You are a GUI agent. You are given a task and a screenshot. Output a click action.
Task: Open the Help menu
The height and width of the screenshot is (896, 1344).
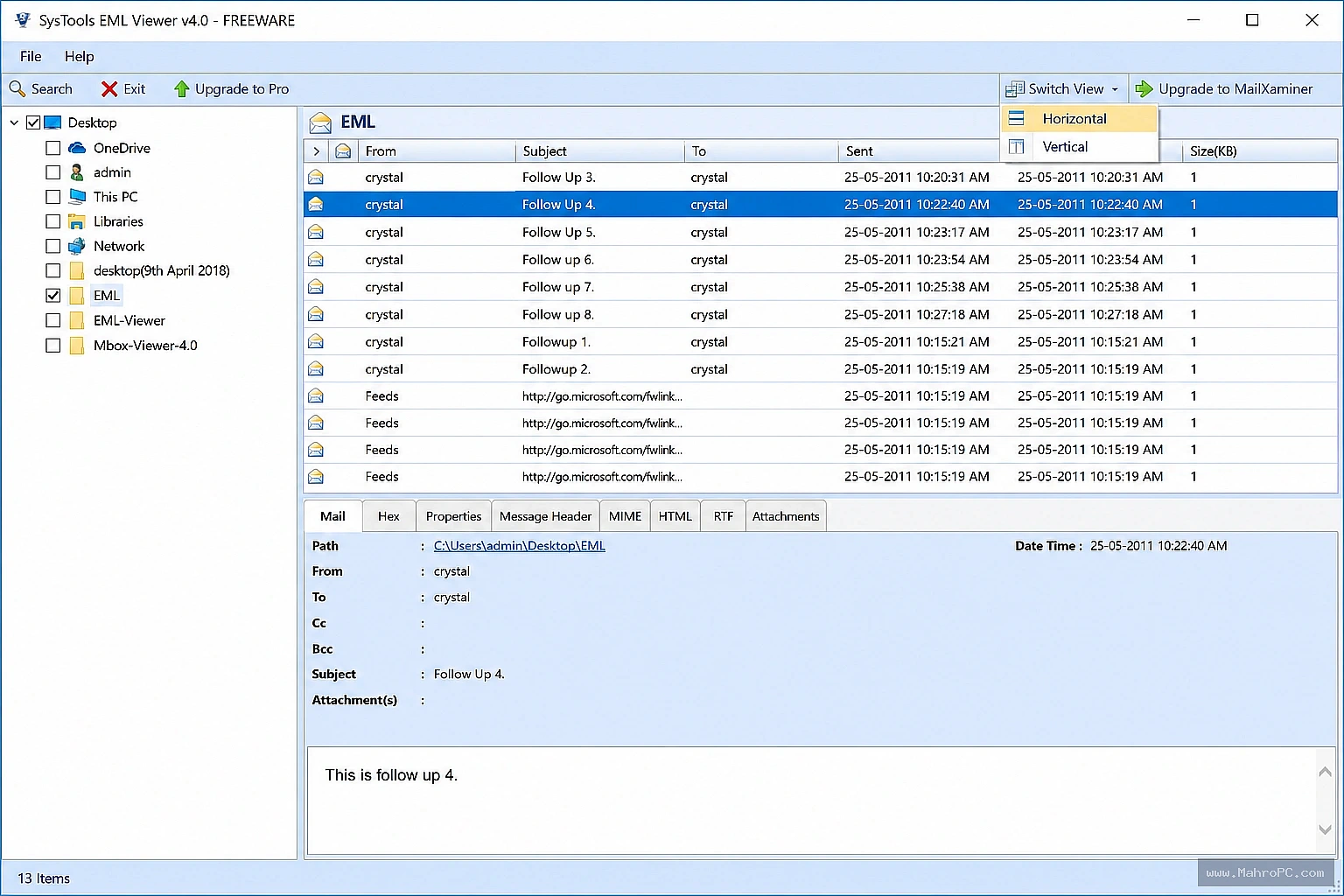click(x=79, y=56)
